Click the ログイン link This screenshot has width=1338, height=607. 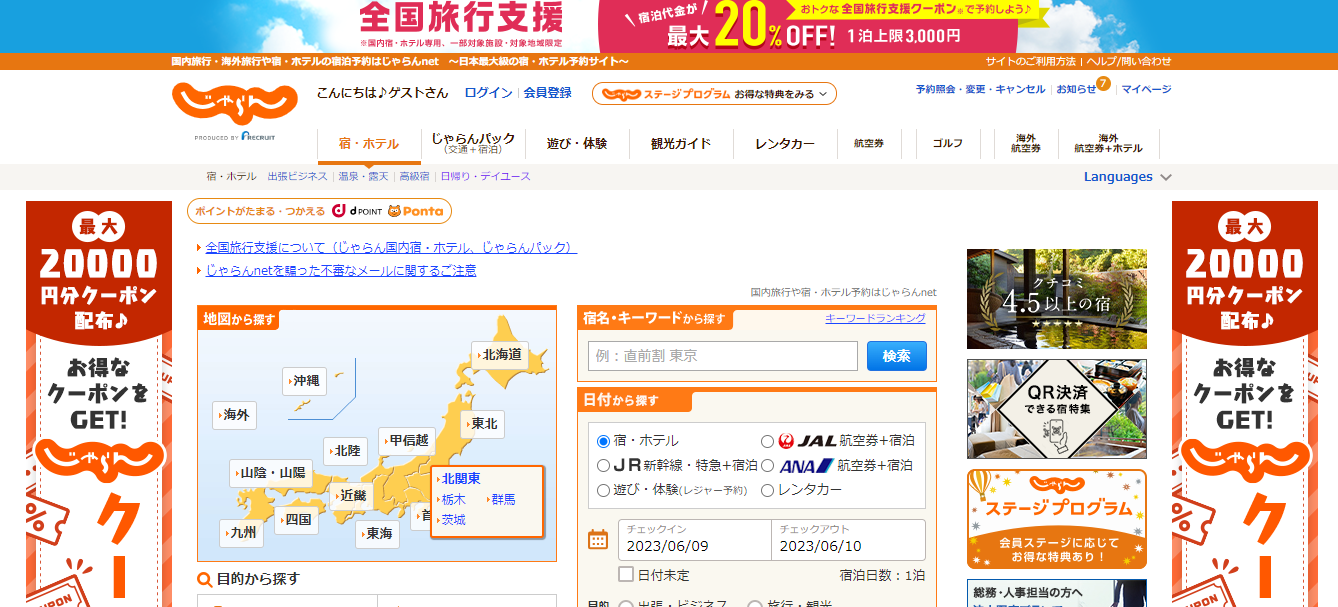pos(488,93)
